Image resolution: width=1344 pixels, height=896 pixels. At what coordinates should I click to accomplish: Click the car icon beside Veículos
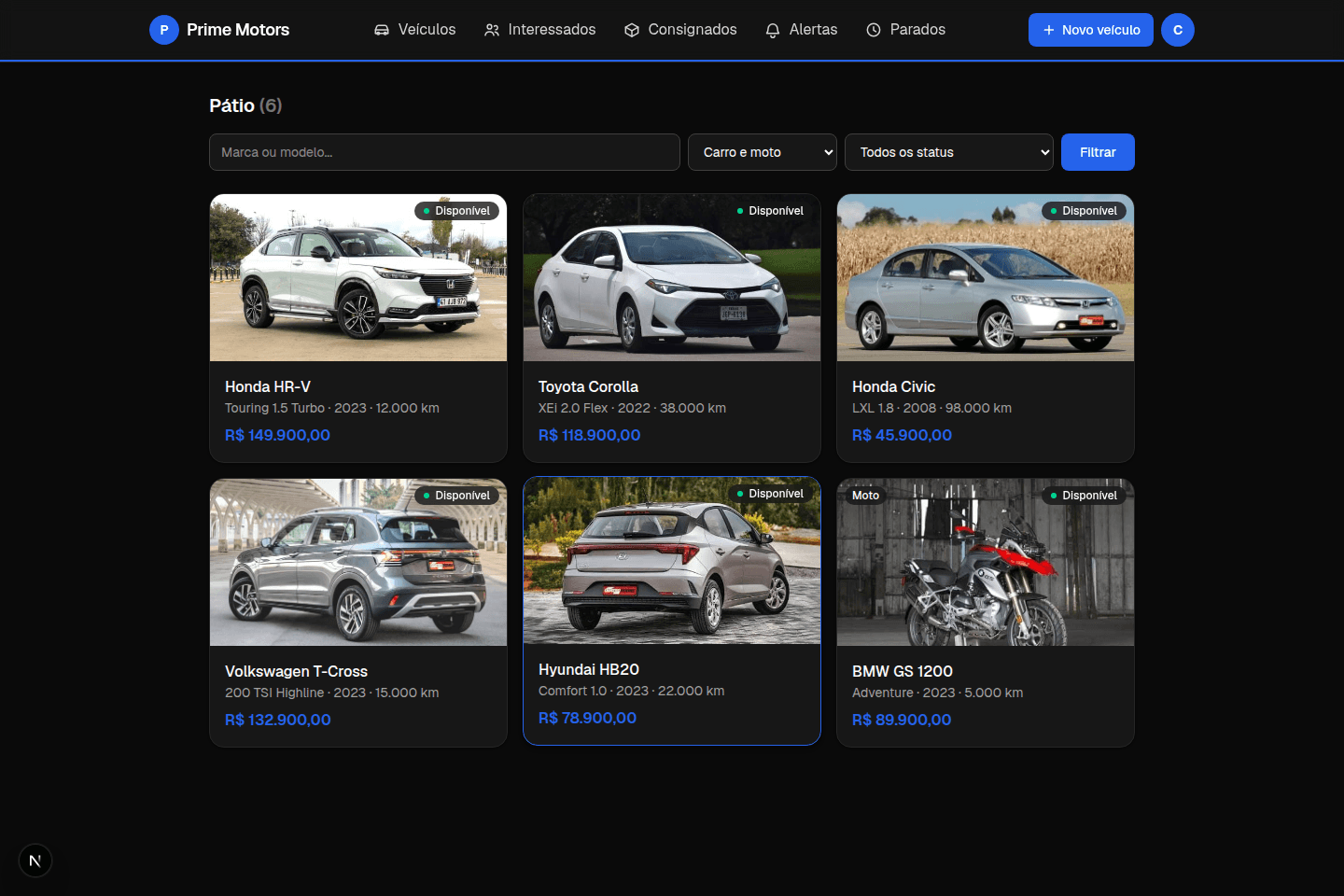[382, 30]
